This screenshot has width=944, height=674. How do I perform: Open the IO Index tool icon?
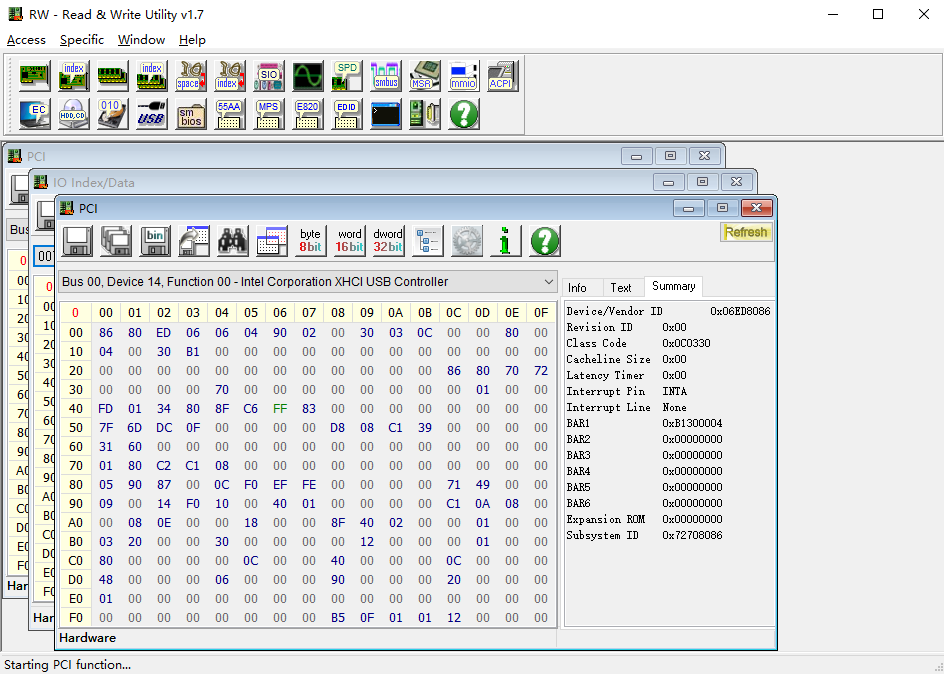pyautogui.click(x=229, y=76)
